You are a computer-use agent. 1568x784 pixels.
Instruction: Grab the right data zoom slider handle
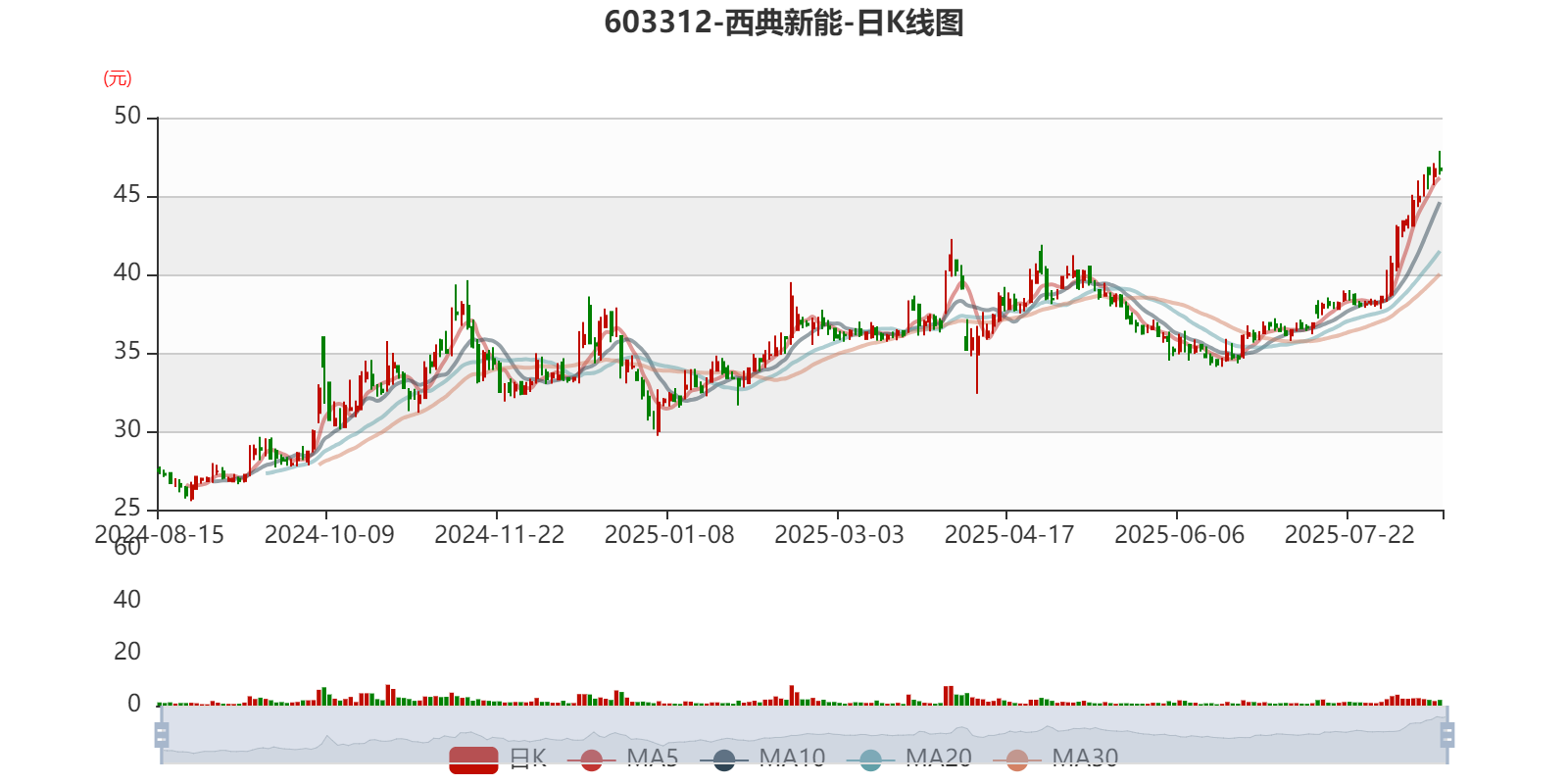(x=1447, y=734)
